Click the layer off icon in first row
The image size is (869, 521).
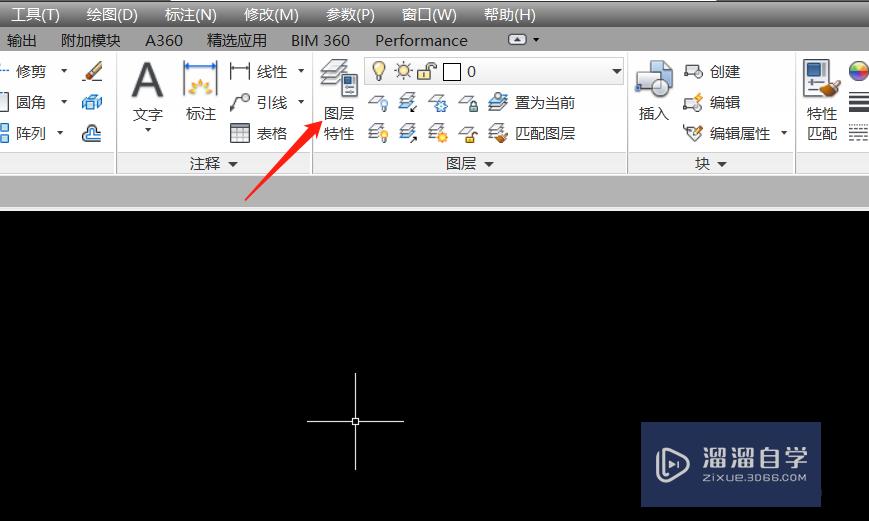click(x=378, y=103)
